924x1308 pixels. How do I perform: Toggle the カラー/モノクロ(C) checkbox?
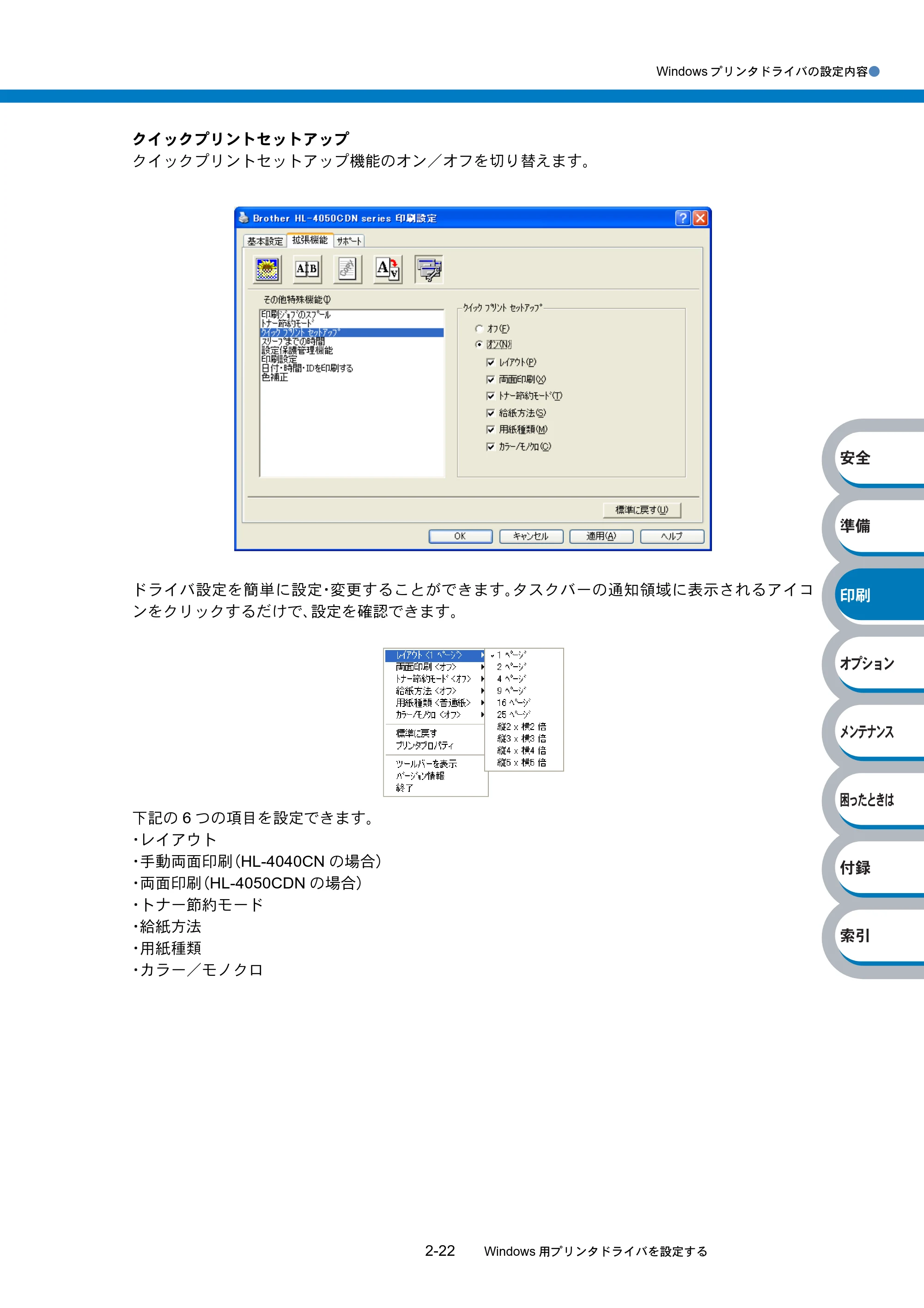(491, 447)
